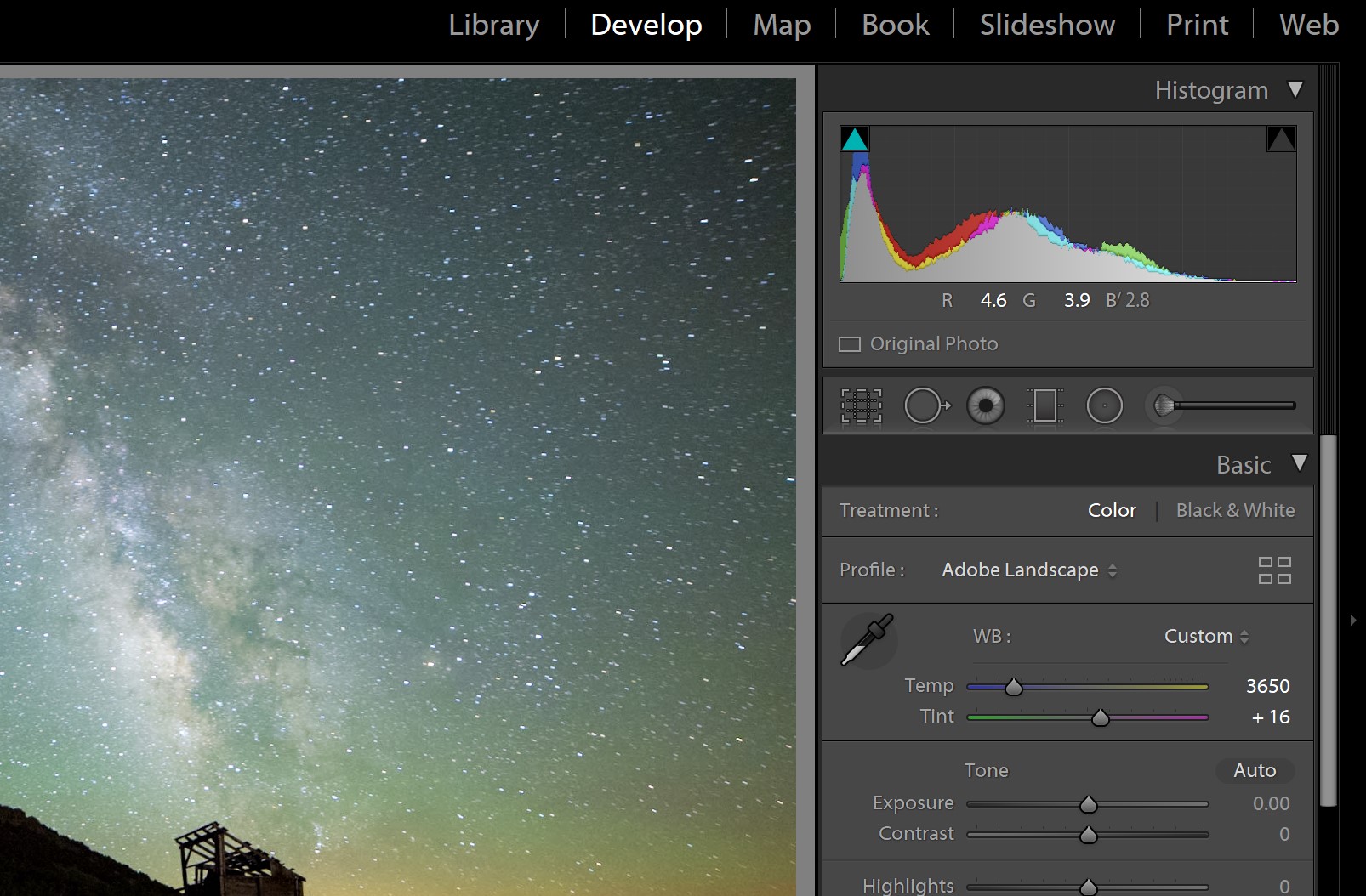Open the Slideshow module
The height and width of the screenshot is (896, 1366).
pos(1047,24)
